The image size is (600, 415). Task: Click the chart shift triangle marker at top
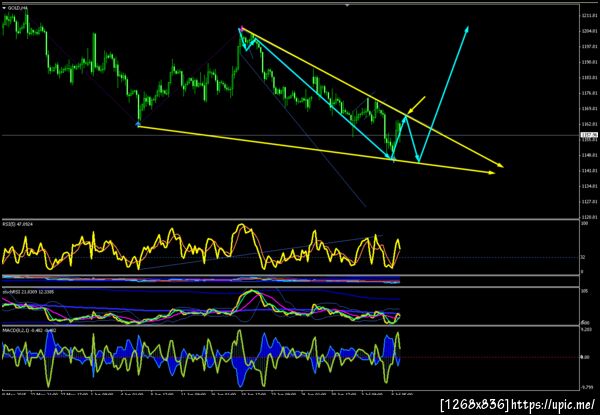[x=347, y=5]
